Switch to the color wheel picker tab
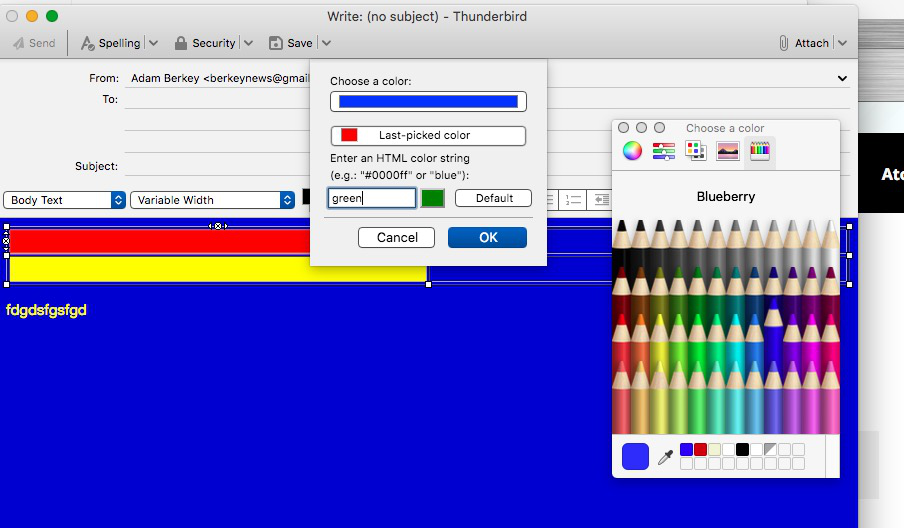The image size is (904, 528). pos(632,151)
